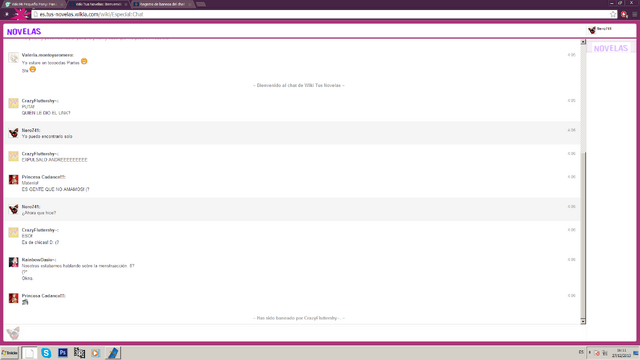Select the text 'ES GENTE QUE NO AMAMOS! (?'
Viewport: 640px width, 360px height.
point(56,189)
